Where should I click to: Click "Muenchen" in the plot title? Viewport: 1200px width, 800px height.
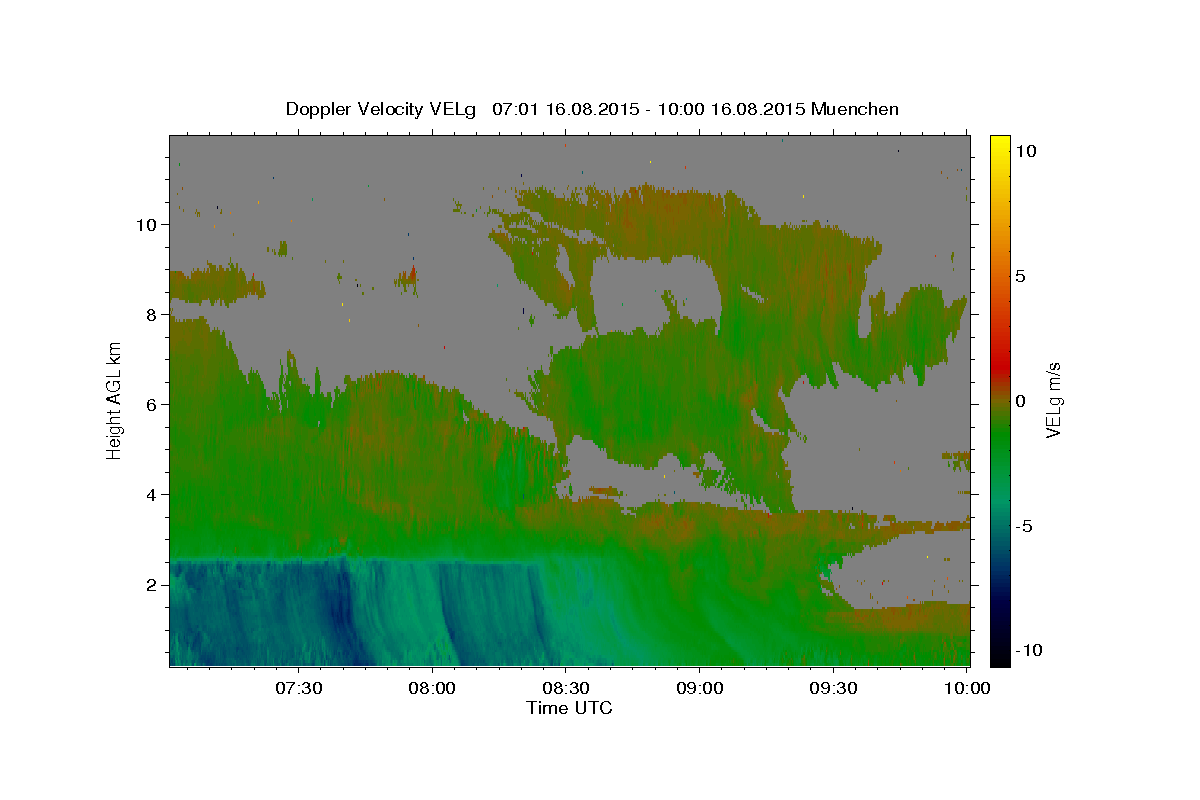[x=855, y=109]
